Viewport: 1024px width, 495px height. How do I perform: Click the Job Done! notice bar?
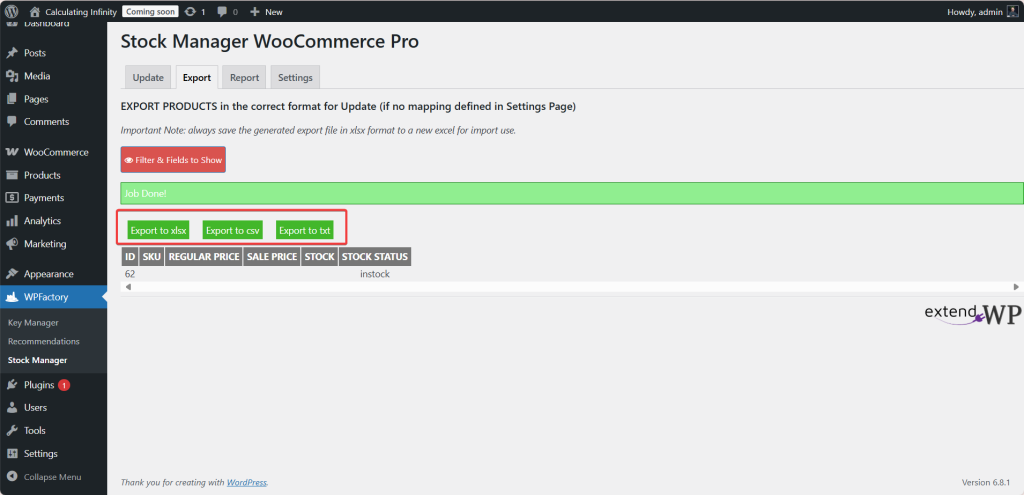click(x=571, y=193)
